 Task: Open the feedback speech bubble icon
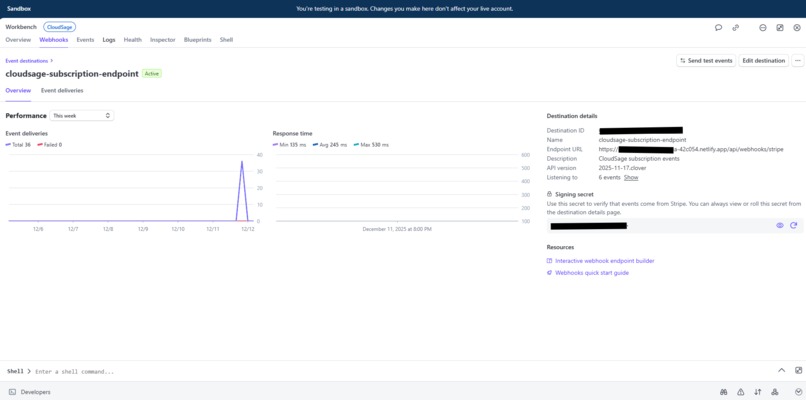[719, 28]
